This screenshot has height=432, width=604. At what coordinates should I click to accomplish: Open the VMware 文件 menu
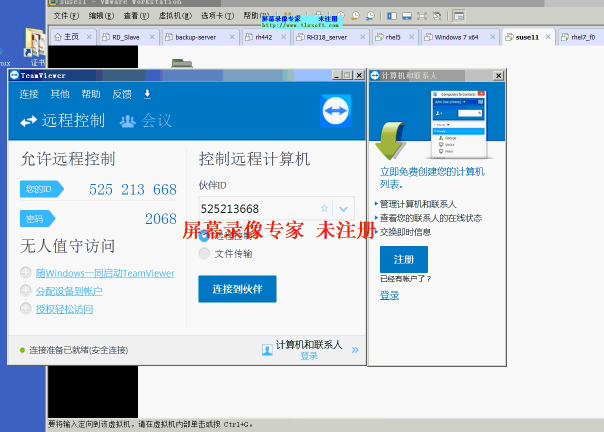click(66, 16)
